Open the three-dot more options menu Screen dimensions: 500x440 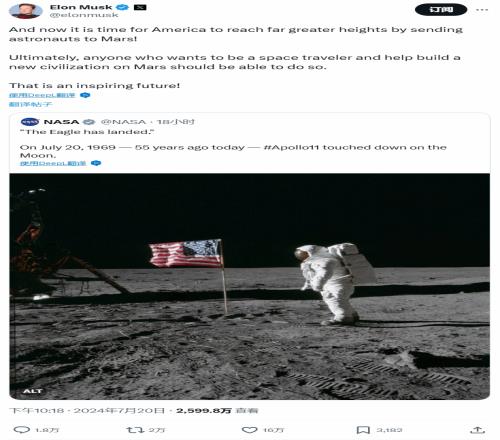[482, 10]
